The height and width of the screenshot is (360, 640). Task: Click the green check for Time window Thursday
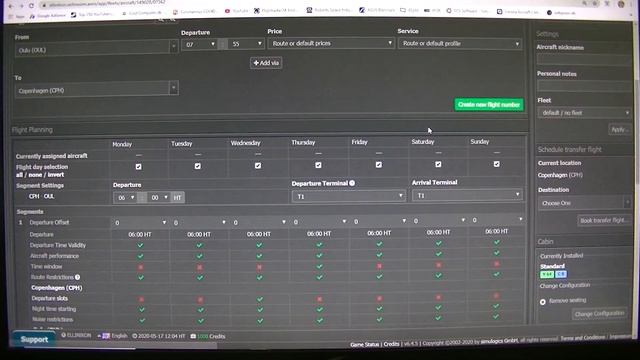319,267
